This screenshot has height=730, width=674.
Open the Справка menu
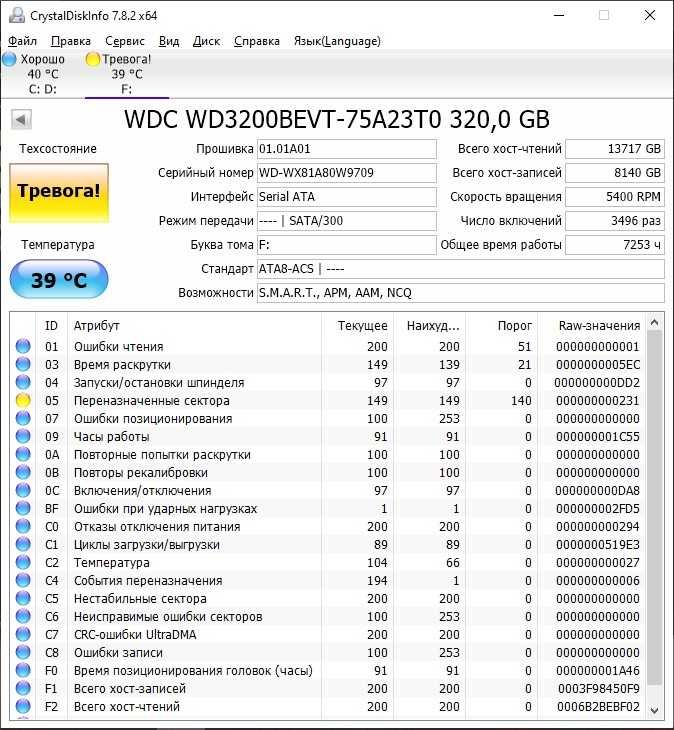point(256,41)
